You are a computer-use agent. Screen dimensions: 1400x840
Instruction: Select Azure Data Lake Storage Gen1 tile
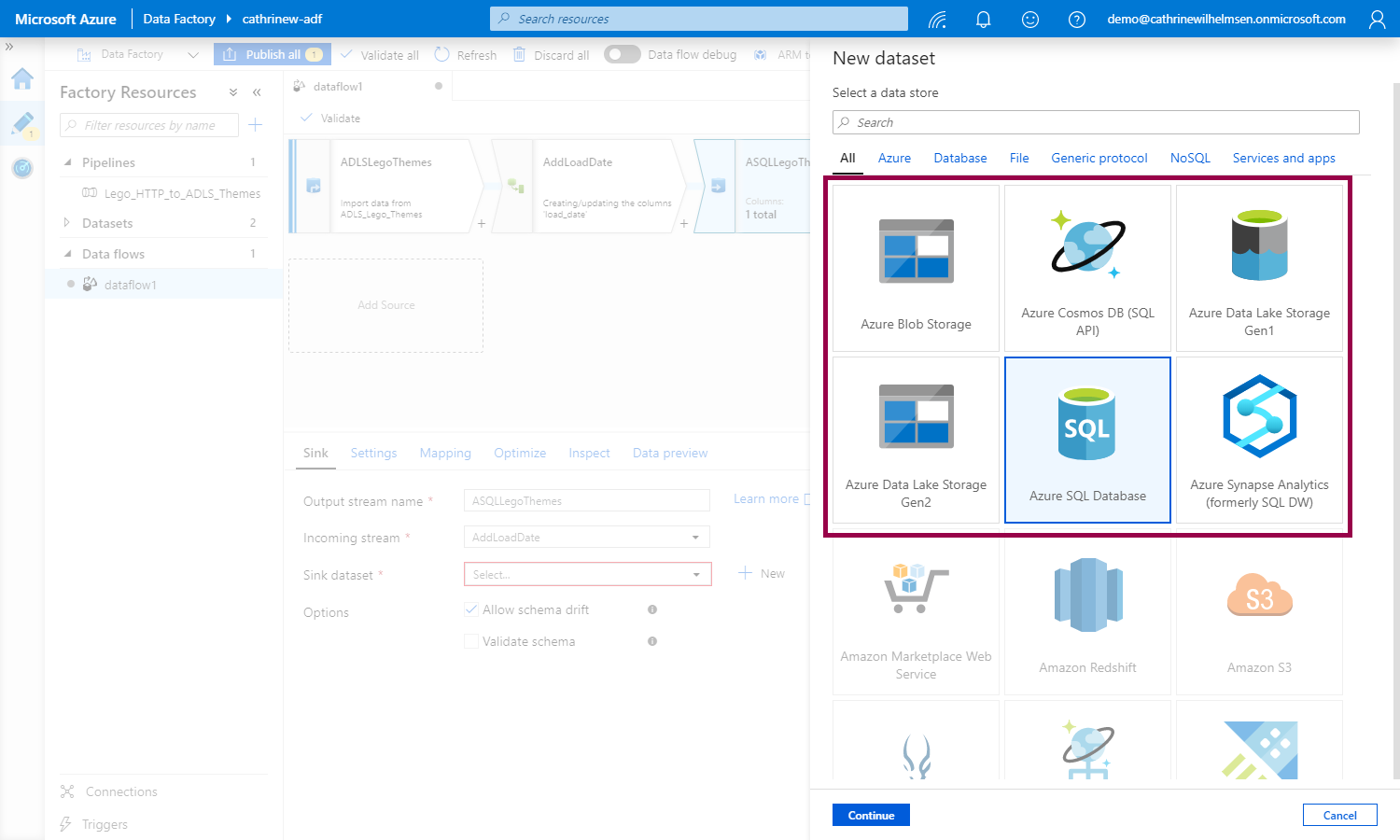(x=1259, y=268)
